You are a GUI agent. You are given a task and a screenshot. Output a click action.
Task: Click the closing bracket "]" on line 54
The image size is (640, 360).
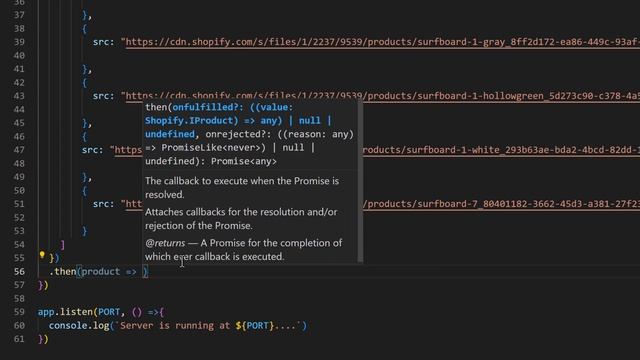[62, 244]
